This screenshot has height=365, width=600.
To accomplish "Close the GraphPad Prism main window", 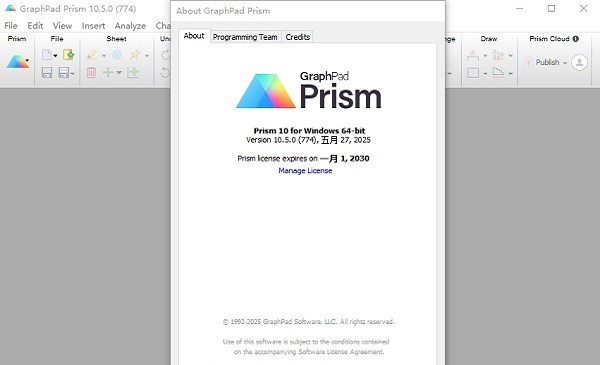I will (583, 8).
